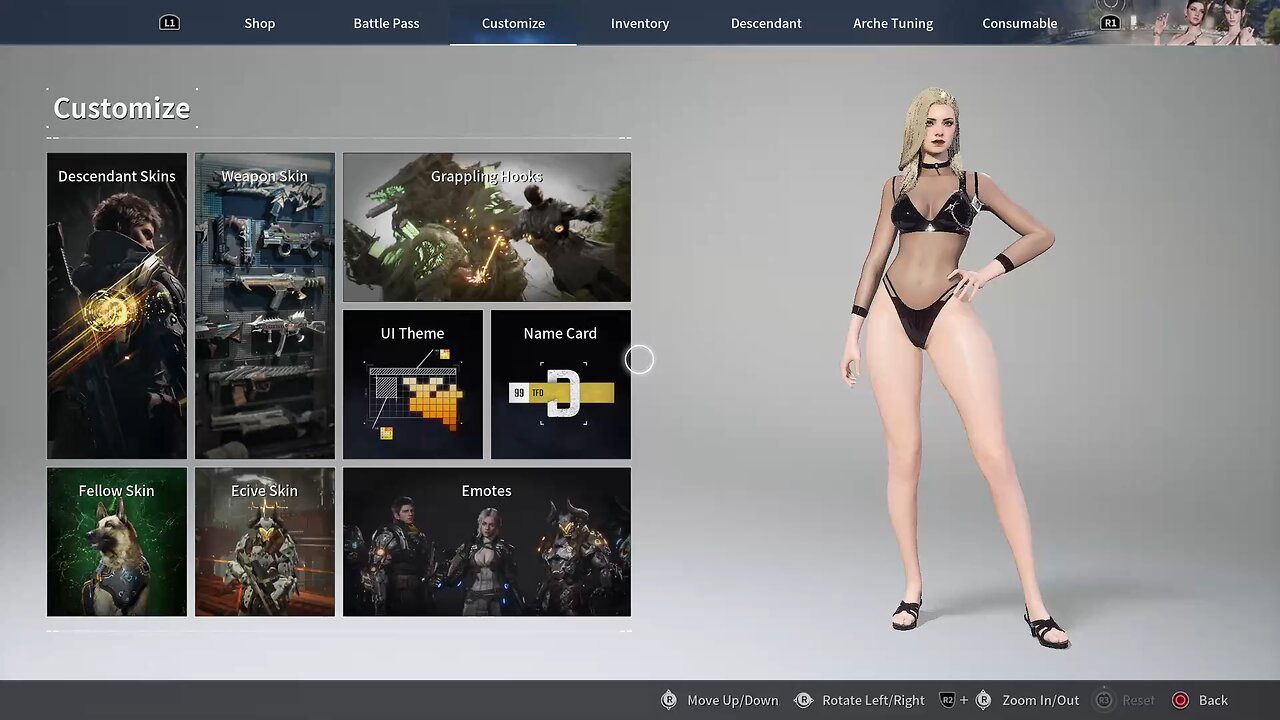Click the R3 Reset stick icon
Image resolution: width=1280 pixels, height=720 pixels.
pos(1104,700)
